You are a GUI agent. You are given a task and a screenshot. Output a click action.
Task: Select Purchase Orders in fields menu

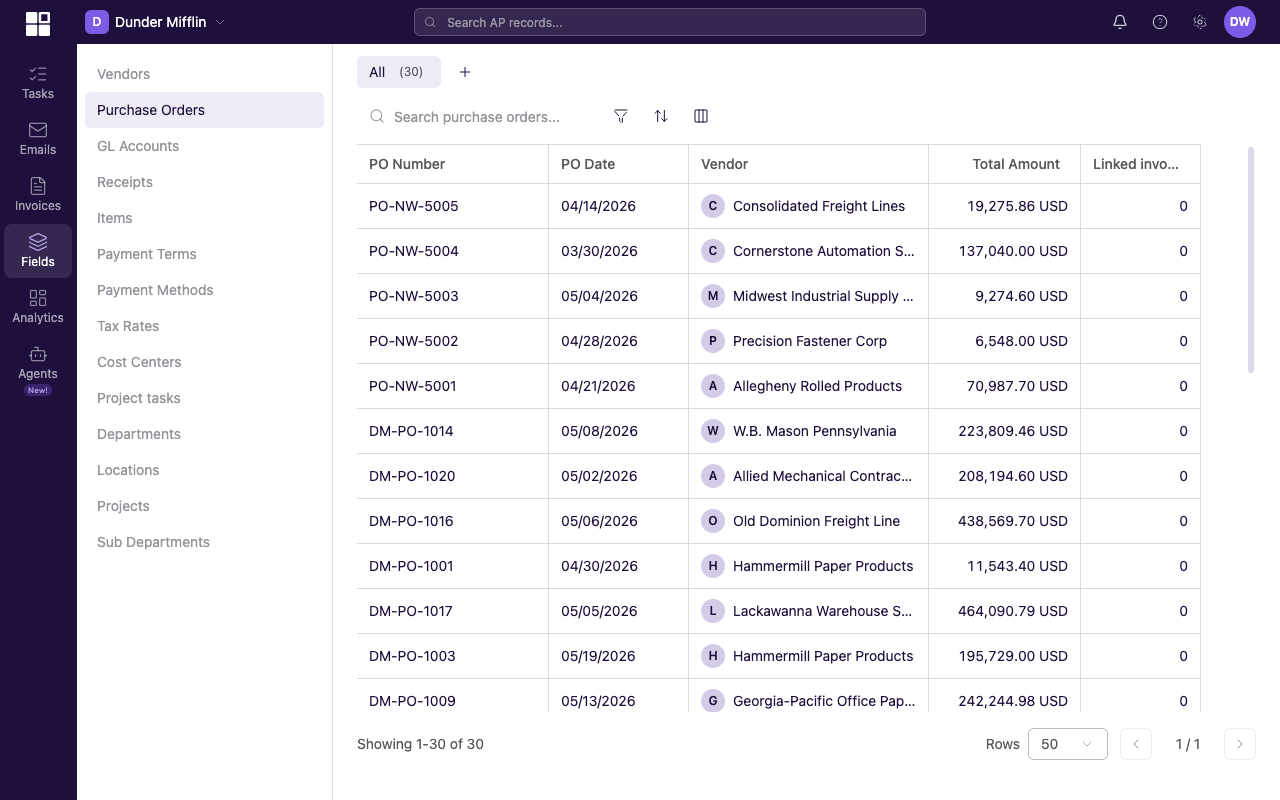point(204,110)
